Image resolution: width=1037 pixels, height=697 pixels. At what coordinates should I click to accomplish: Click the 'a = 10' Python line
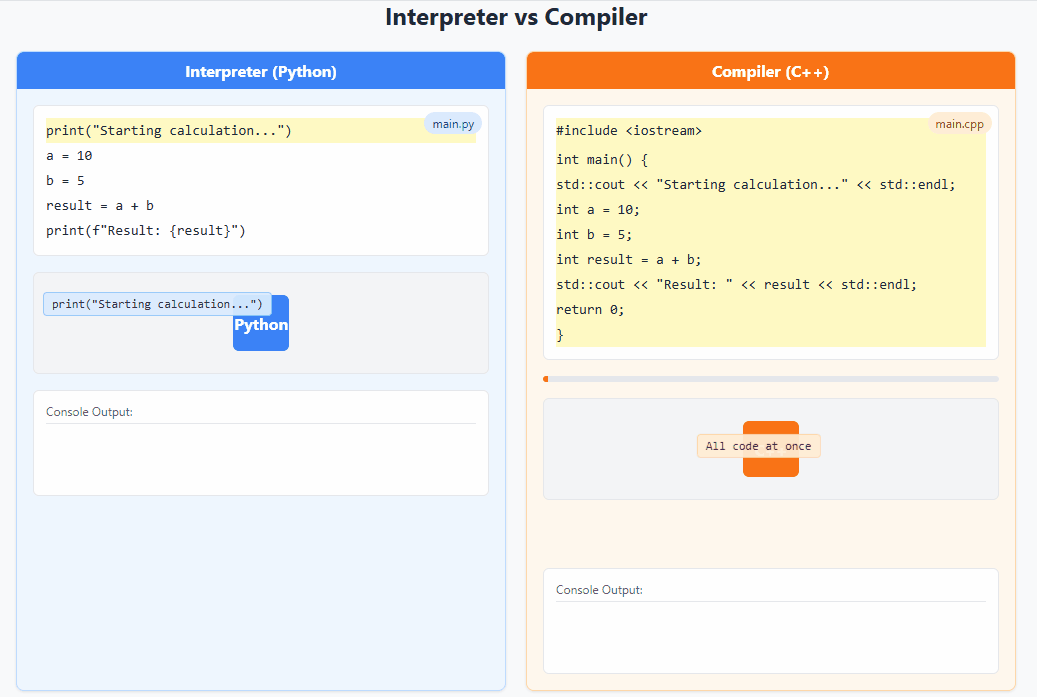click(x=261, y=155)
